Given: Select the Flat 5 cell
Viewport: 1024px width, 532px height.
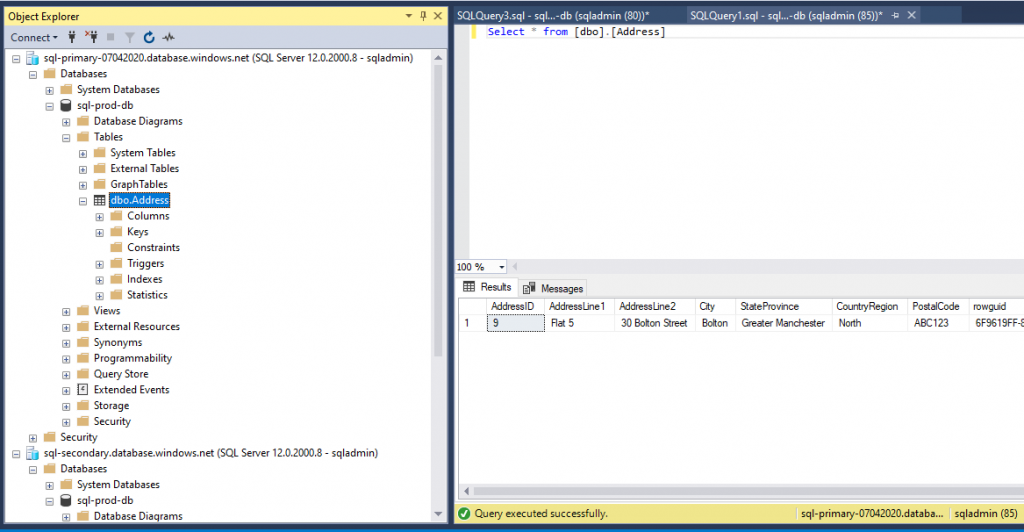Looking at the screenshot, I should coord(579,323).
